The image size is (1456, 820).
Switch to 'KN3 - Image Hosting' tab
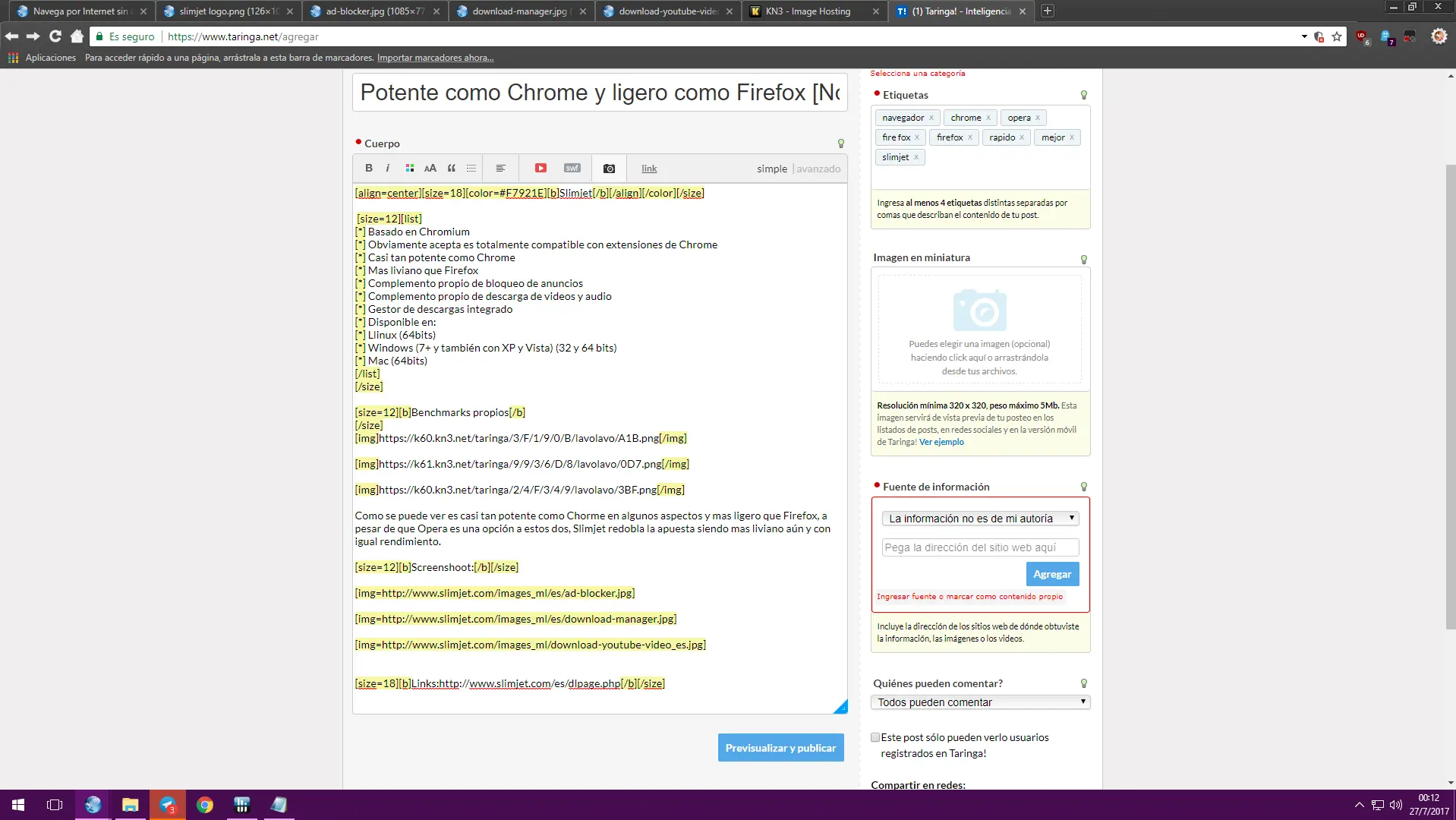click(815, 11)
